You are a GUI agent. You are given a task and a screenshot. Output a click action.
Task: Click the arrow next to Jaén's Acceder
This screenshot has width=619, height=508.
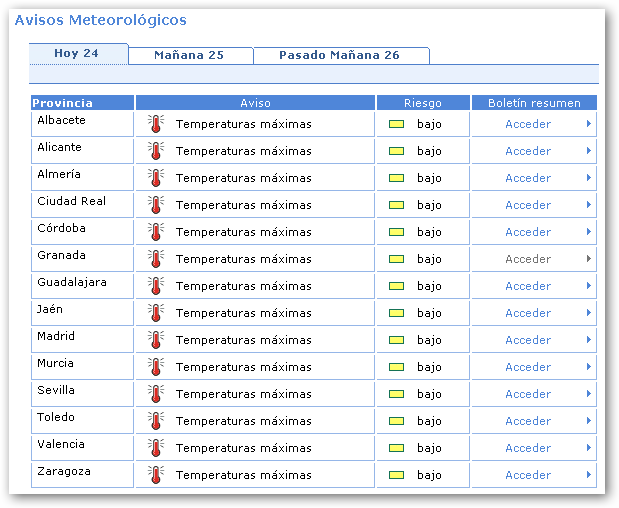(x=589, y=313)
